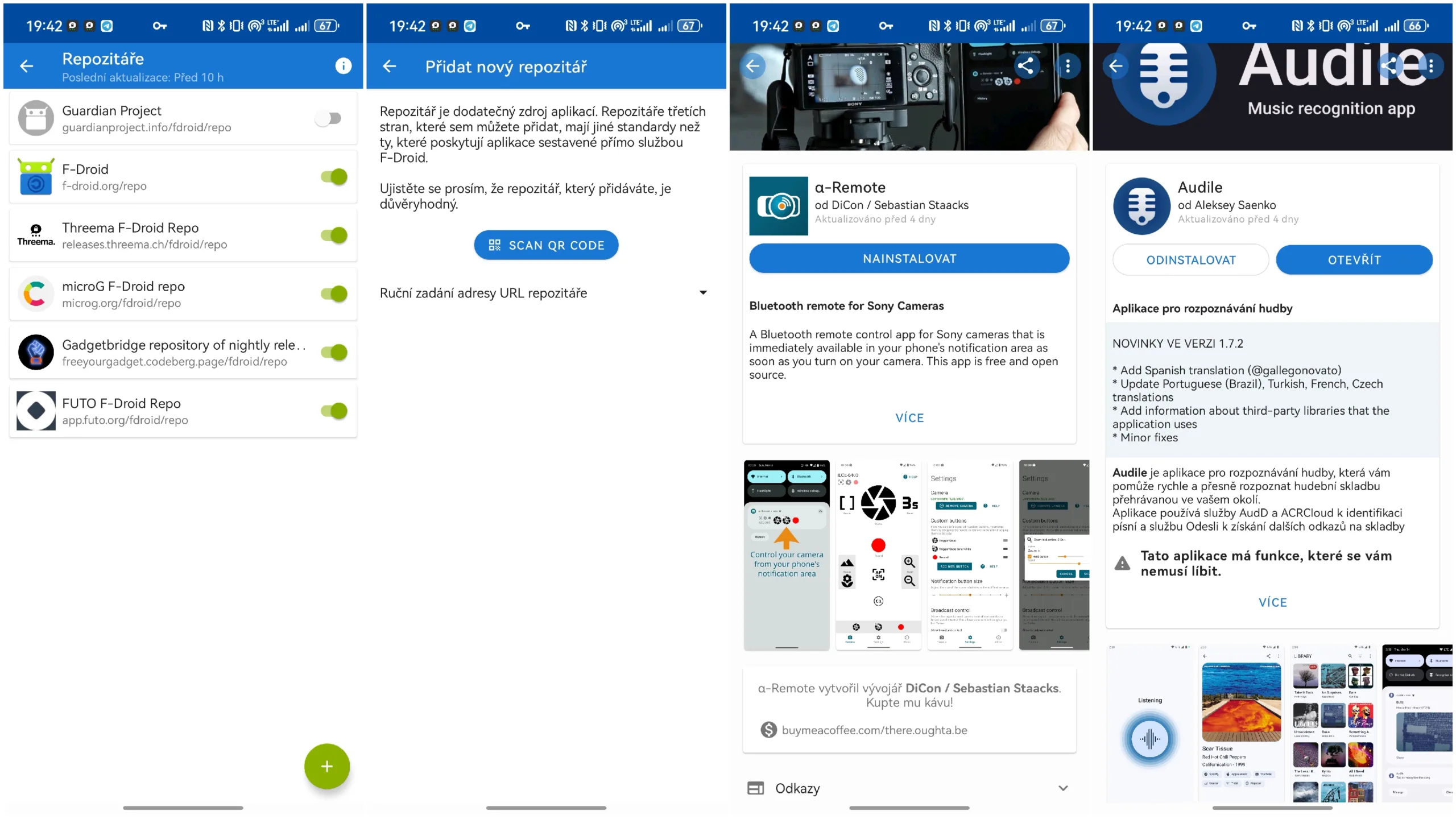
Task: Open buymeacoffee.com/there.oughta.be link
Action: tap(874, 730)
